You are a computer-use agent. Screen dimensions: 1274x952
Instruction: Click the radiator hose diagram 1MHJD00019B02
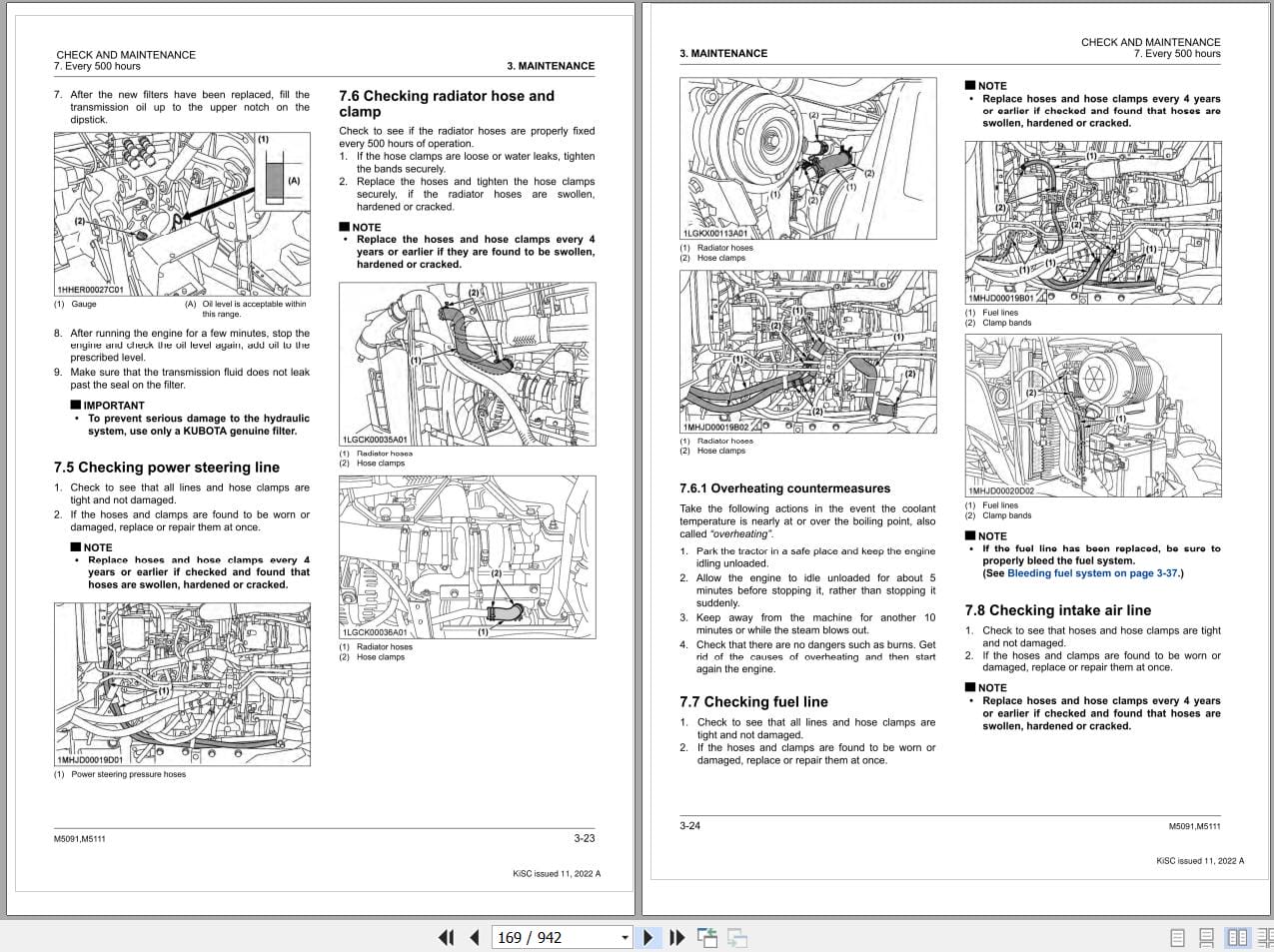(808, 352)
